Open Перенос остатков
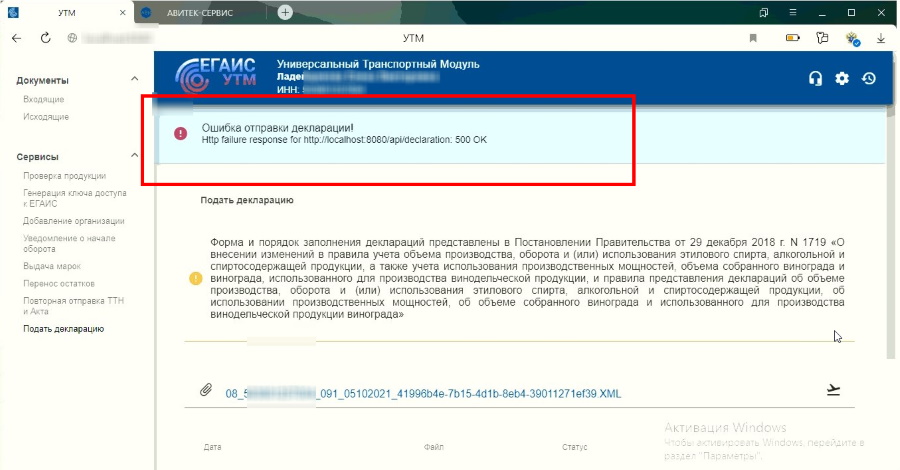 point(59,283)
